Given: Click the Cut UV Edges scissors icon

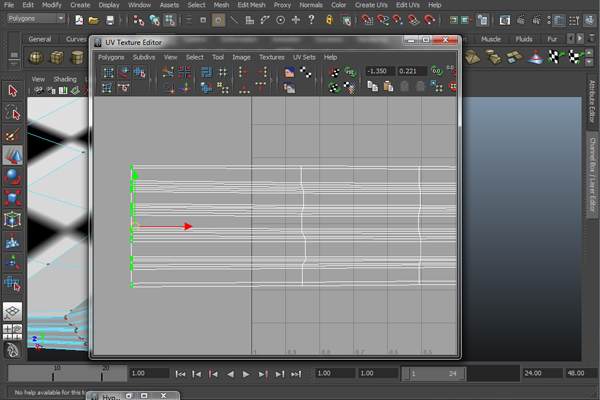Looking at the screenshot, I should (x=168, y=72).
